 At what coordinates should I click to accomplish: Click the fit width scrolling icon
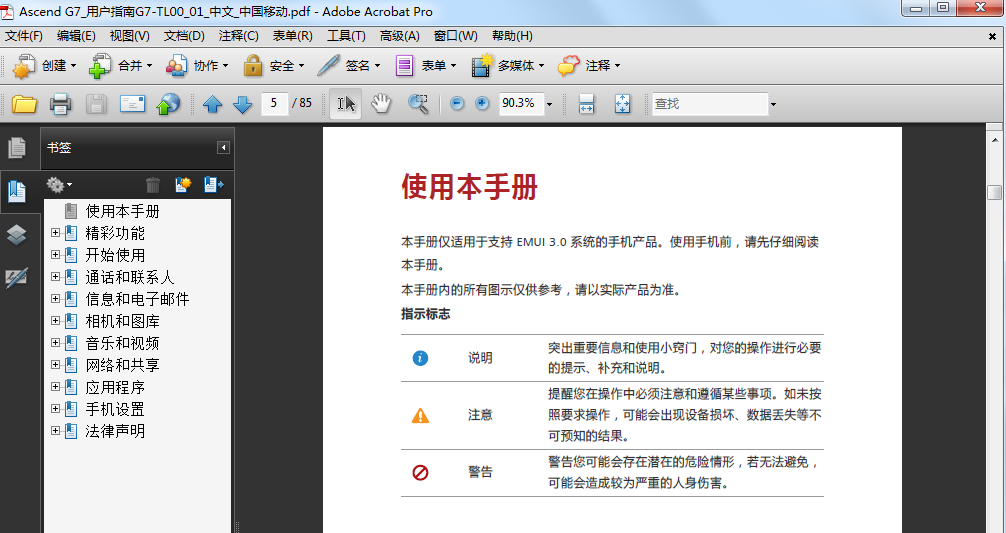coord(586,103)
